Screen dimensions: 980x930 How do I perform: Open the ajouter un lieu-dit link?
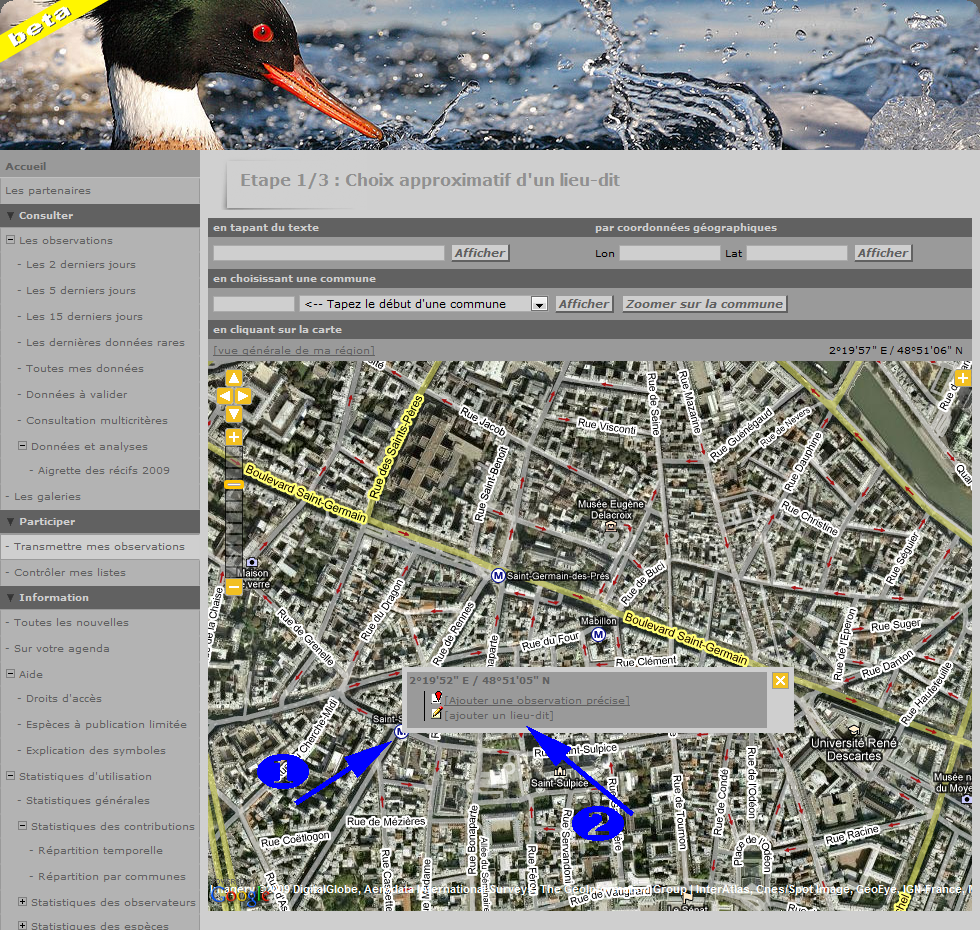pos(499,716)
